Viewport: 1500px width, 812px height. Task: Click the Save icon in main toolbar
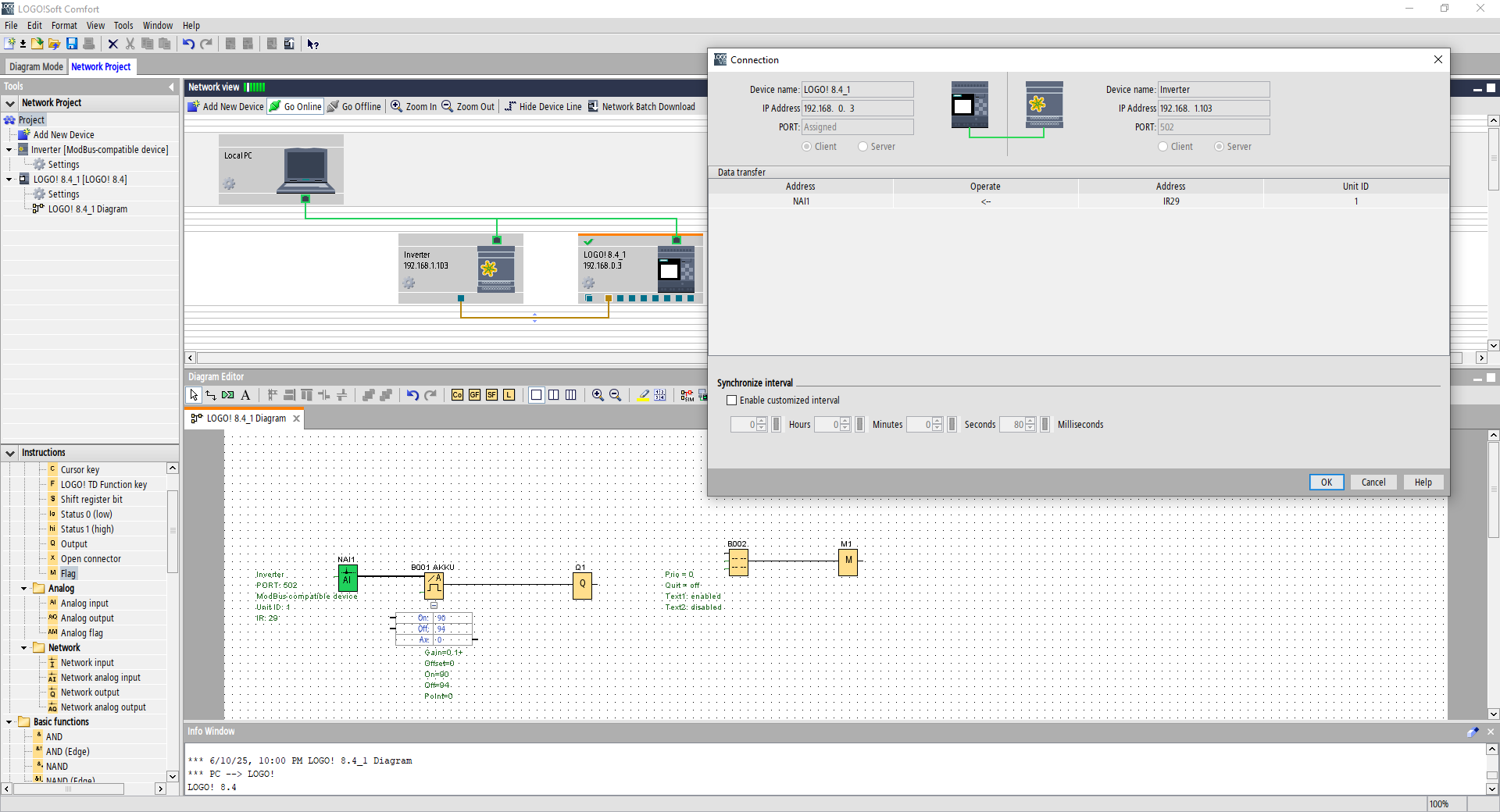[72, 44]
